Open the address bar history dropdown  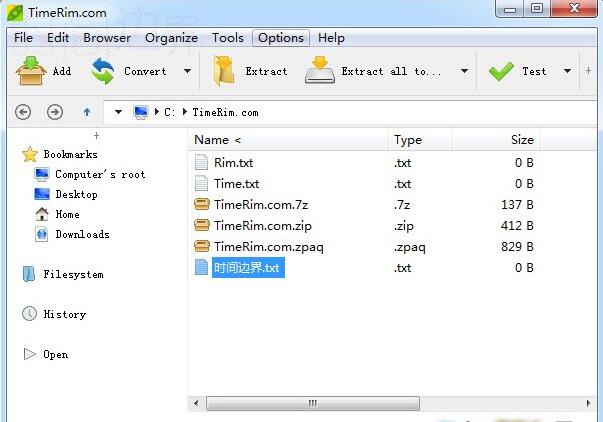click(x=118, y=112)
